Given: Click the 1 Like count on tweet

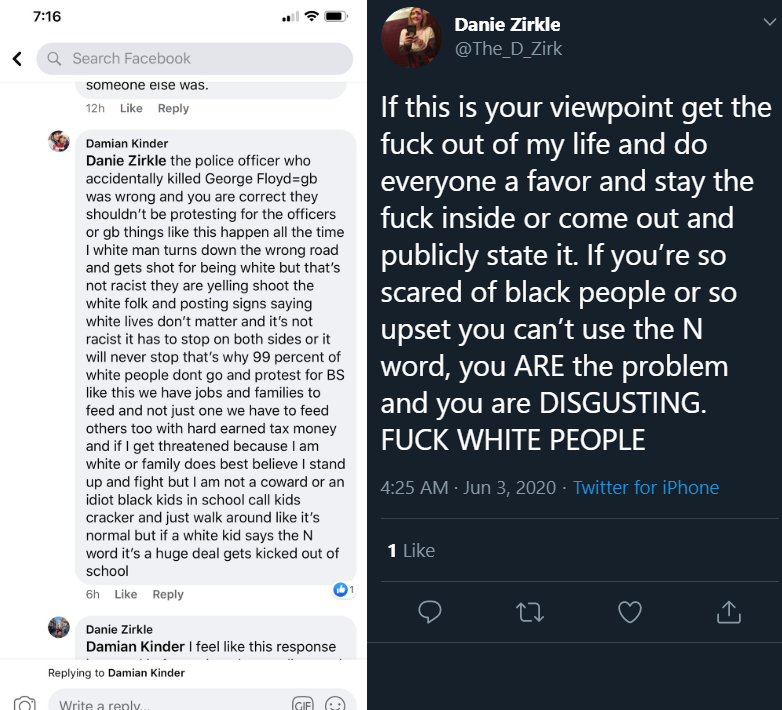Looking at the screenshot, I should (x=411, y=550).
